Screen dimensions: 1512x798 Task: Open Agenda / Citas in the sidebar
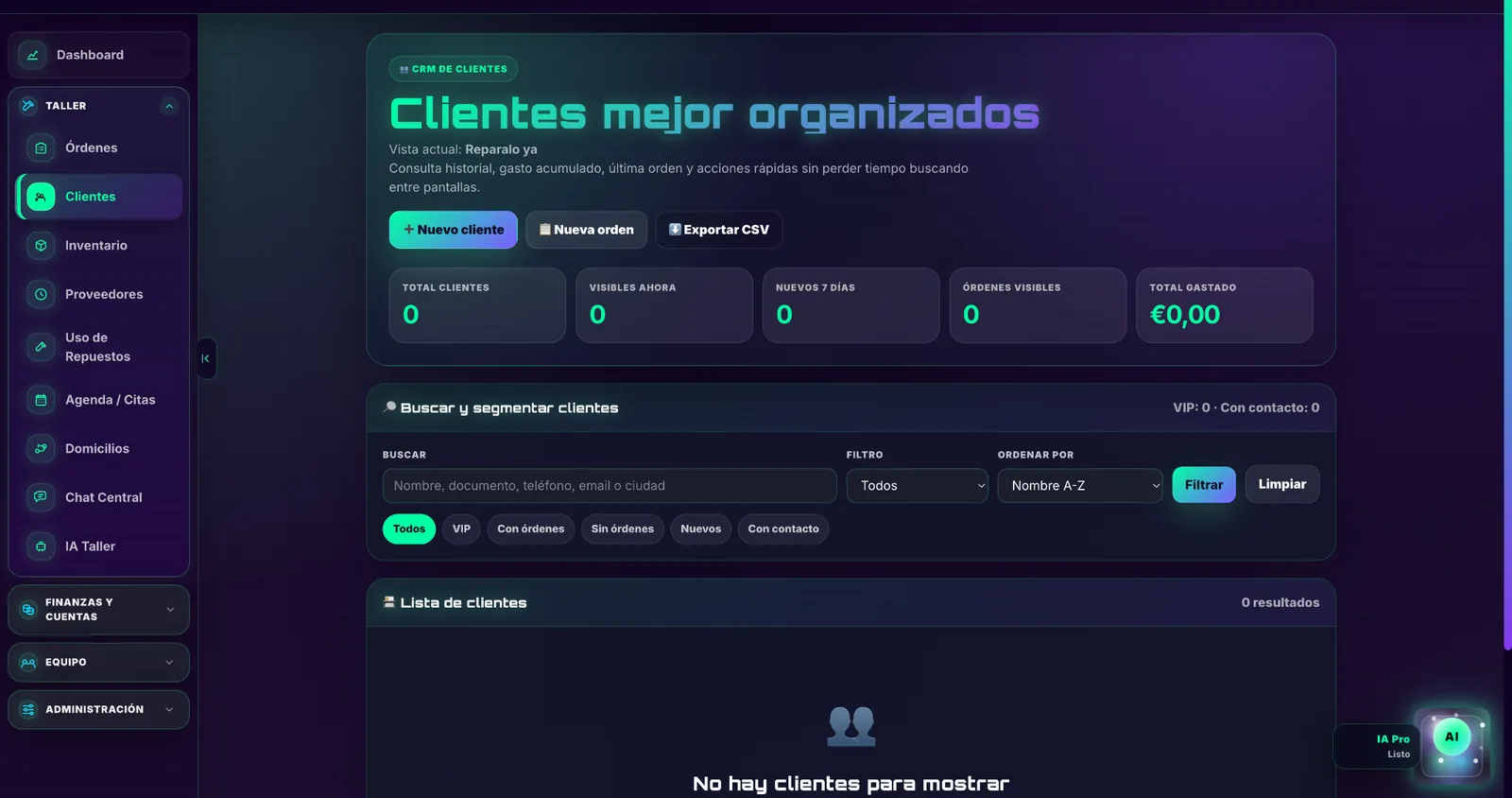[x=99, y=400]
